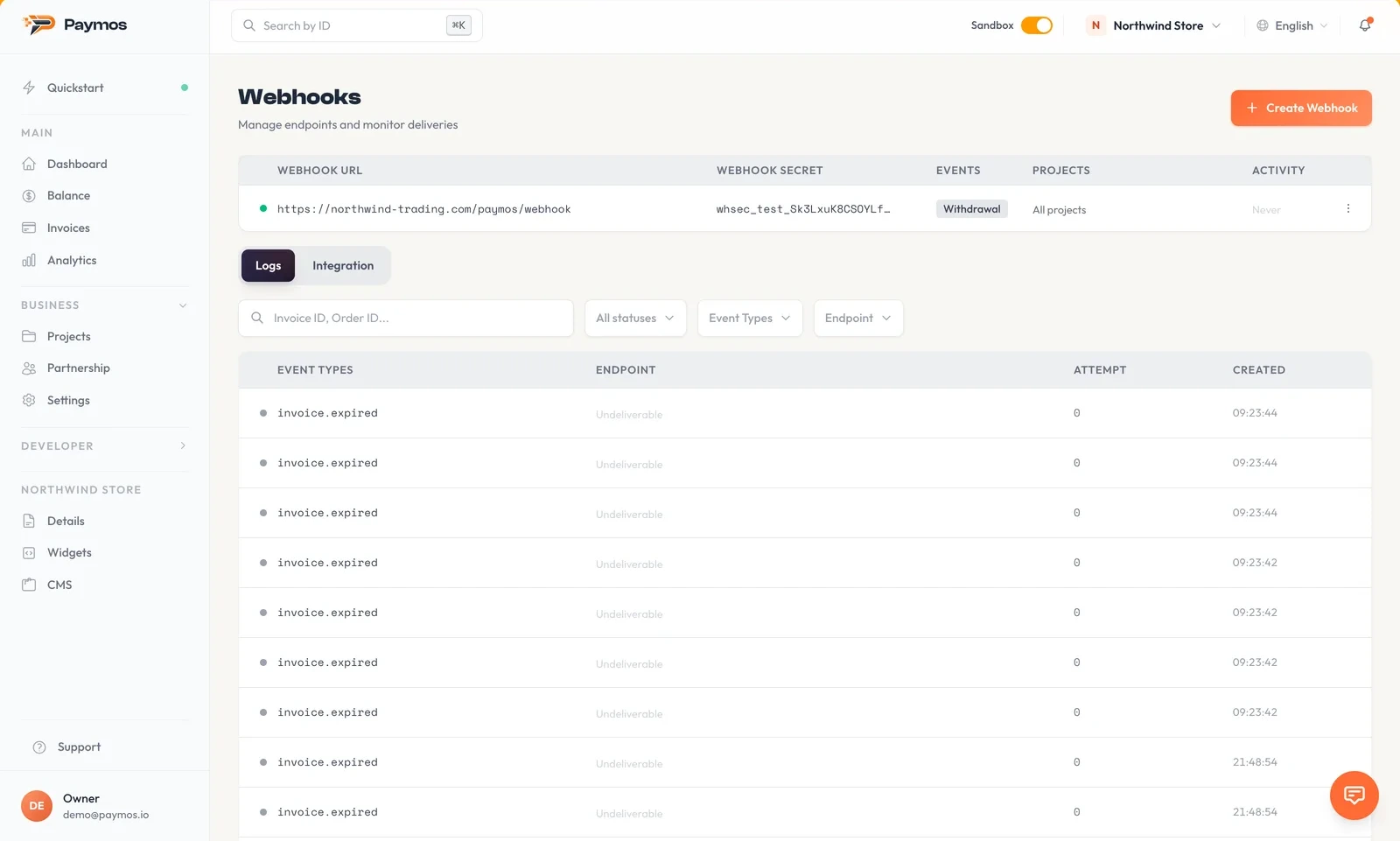Click the magnifier in the Invoice ID search
Screen dimensions: 1400x841
coord(257,318)
